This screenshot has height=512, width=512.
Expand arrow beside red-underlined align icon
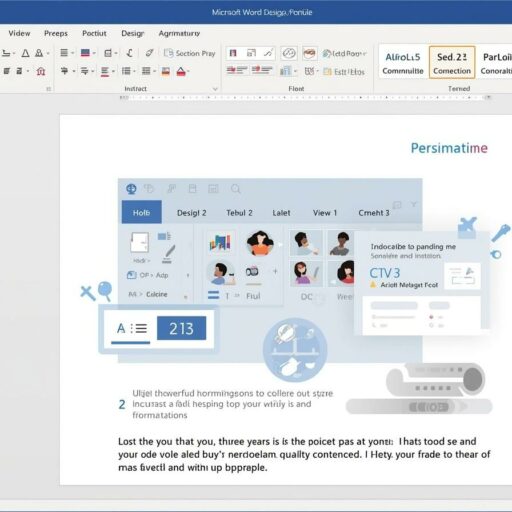pyautogui.click(x=113, y=71)
